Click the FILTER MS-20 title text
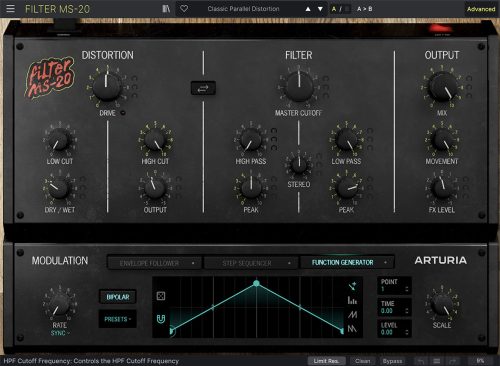500x366 pixels. 57,9
